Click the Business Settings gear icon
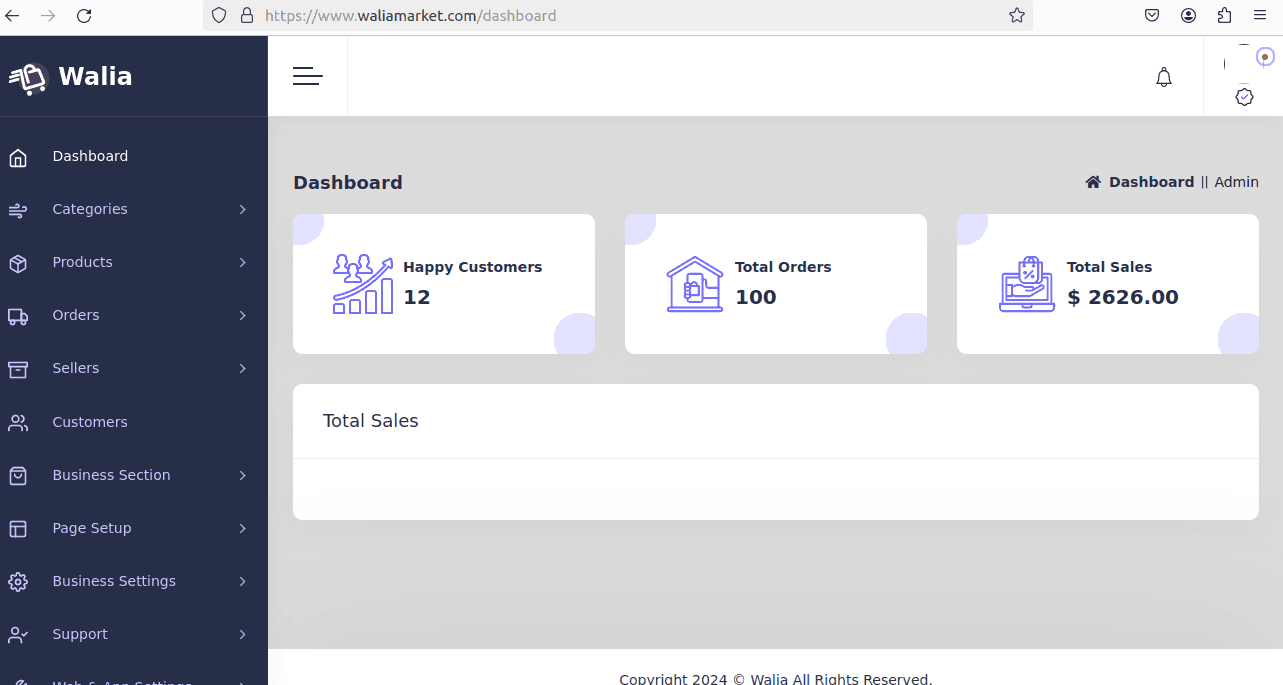 click(x=17, y=581)
